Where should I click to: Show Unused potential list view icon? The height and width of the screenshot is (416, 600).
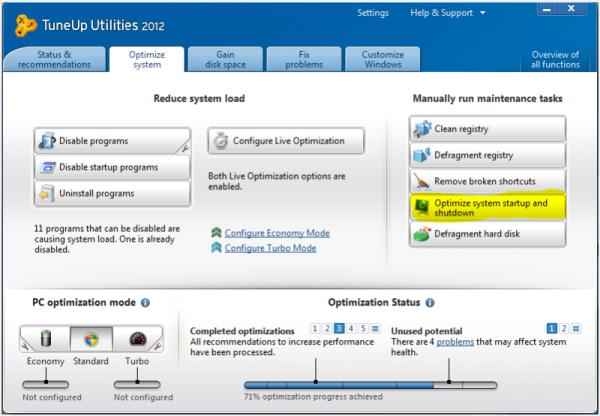pyautogui.click(x=576, y=328)
